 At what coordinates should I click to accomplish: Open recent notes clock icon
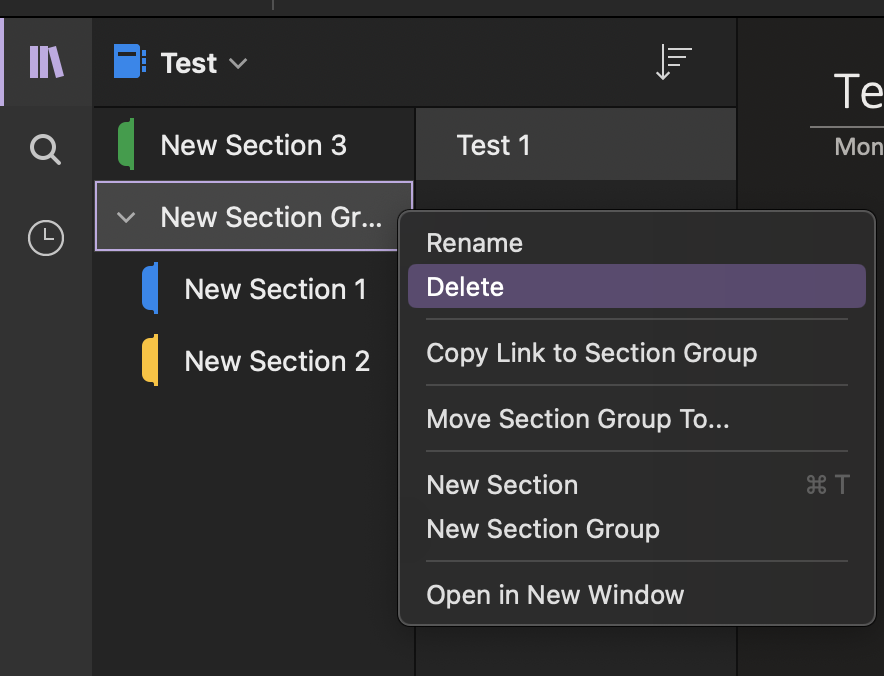46,238
